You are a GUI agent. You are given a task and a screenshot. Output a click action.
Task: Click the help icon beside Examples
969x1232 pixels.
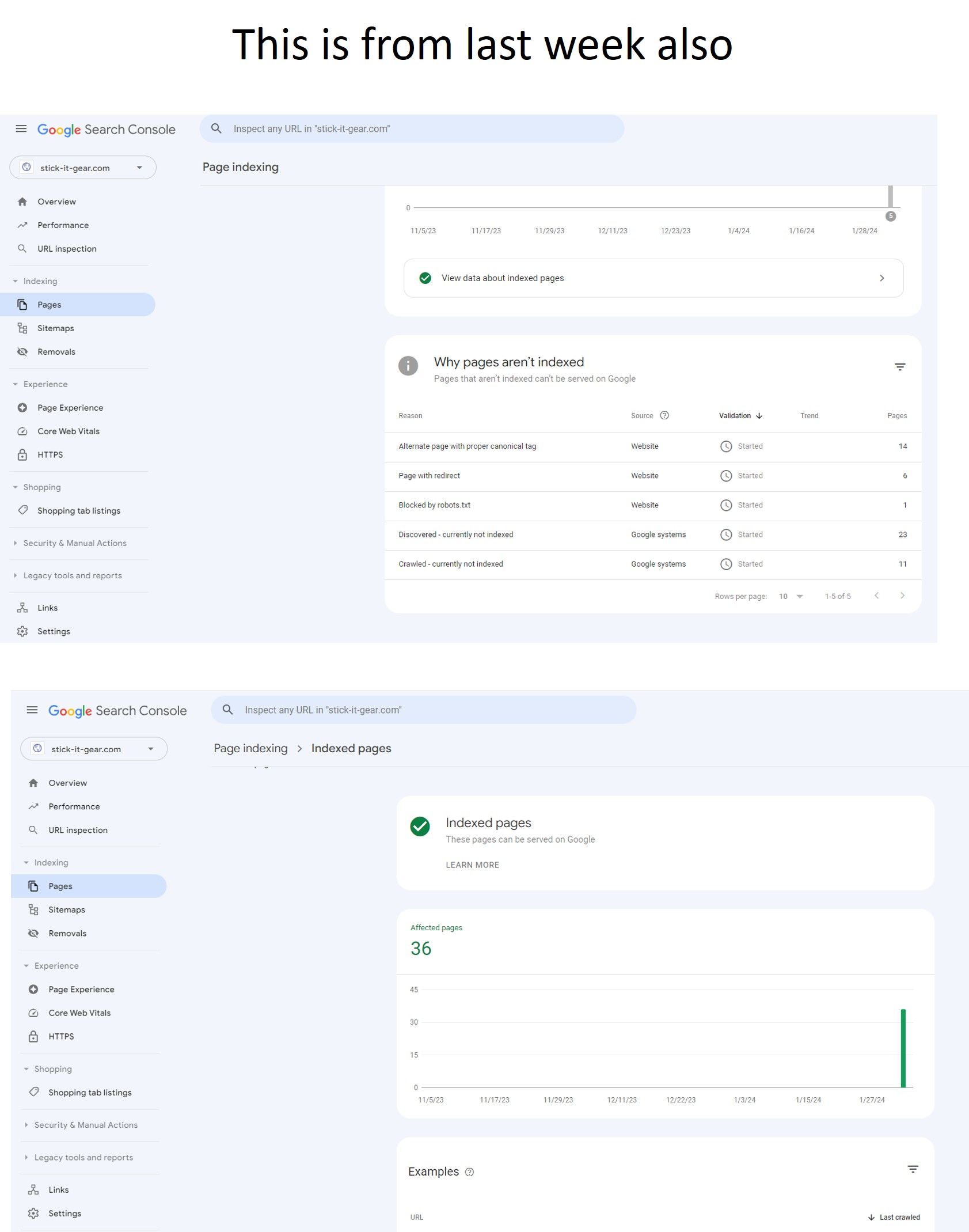tap(469, 1172)
